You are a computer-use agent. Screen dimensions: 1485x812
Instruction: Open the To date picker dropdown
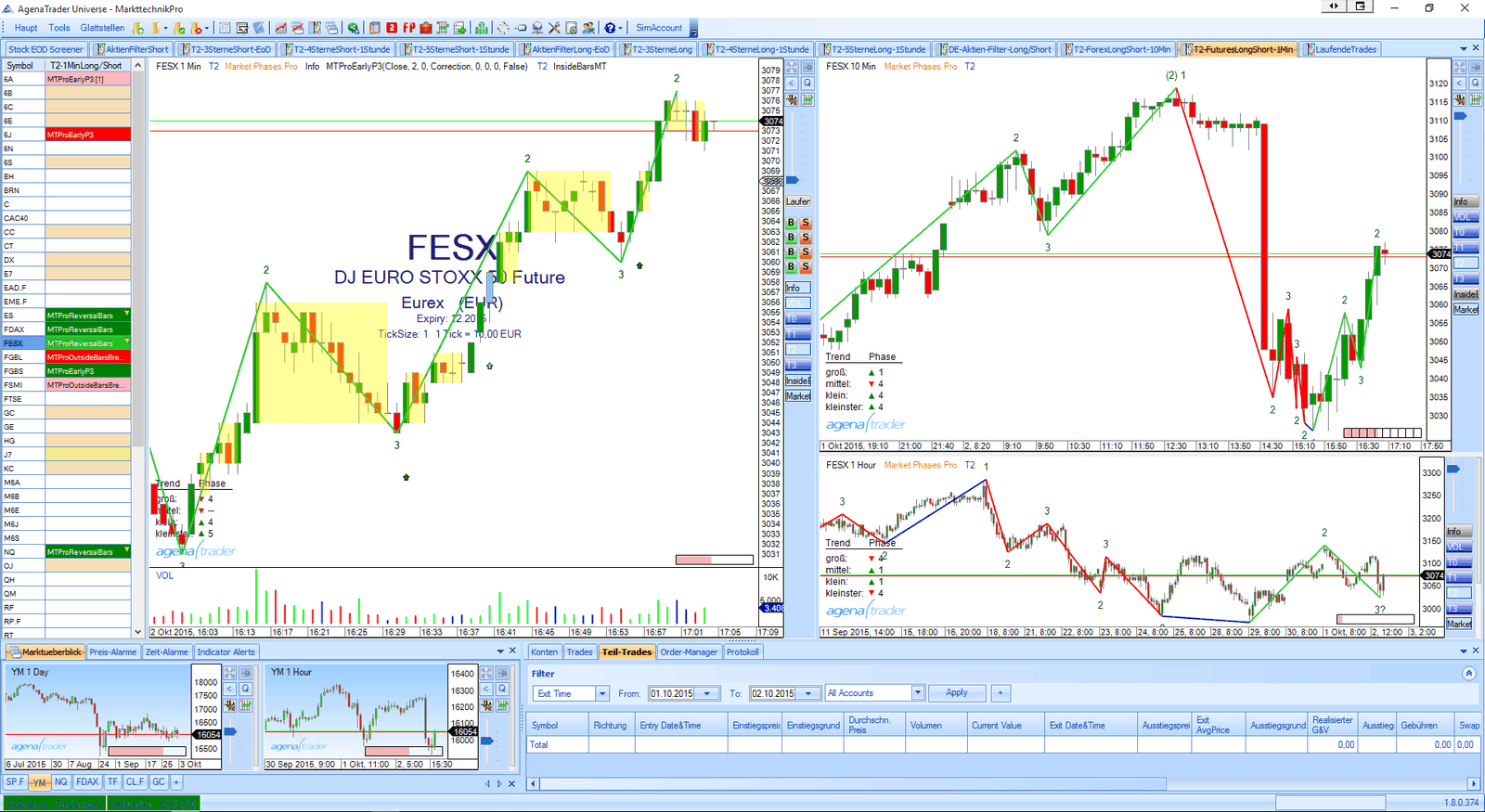(808, 693)
